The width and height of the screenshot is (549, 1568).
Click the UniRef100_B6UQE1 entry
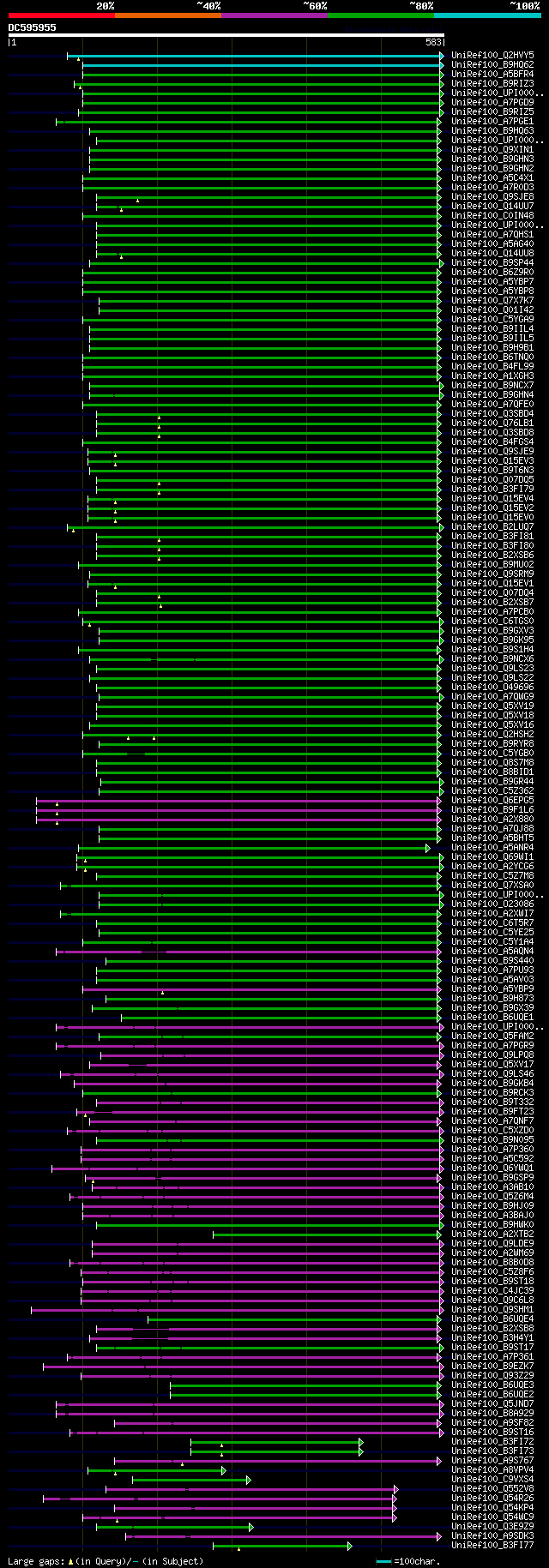[x=492, y=1018]
